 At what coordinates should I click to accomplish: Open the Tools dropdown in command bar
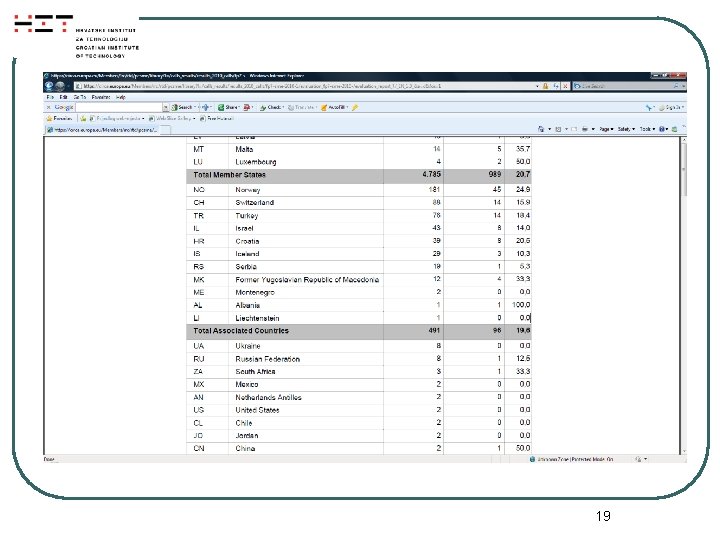[647, 129]
